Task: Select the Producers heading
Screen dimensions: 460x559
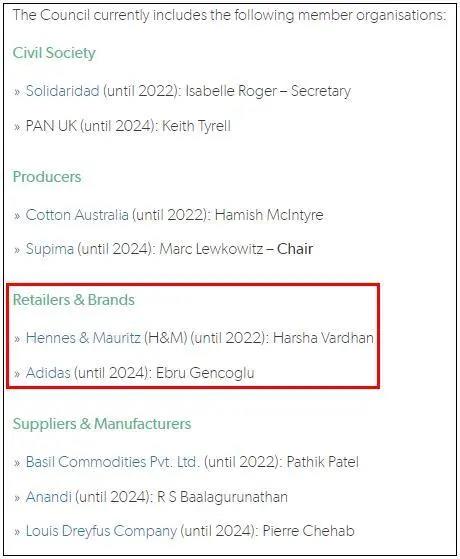Action: [47, 177]
